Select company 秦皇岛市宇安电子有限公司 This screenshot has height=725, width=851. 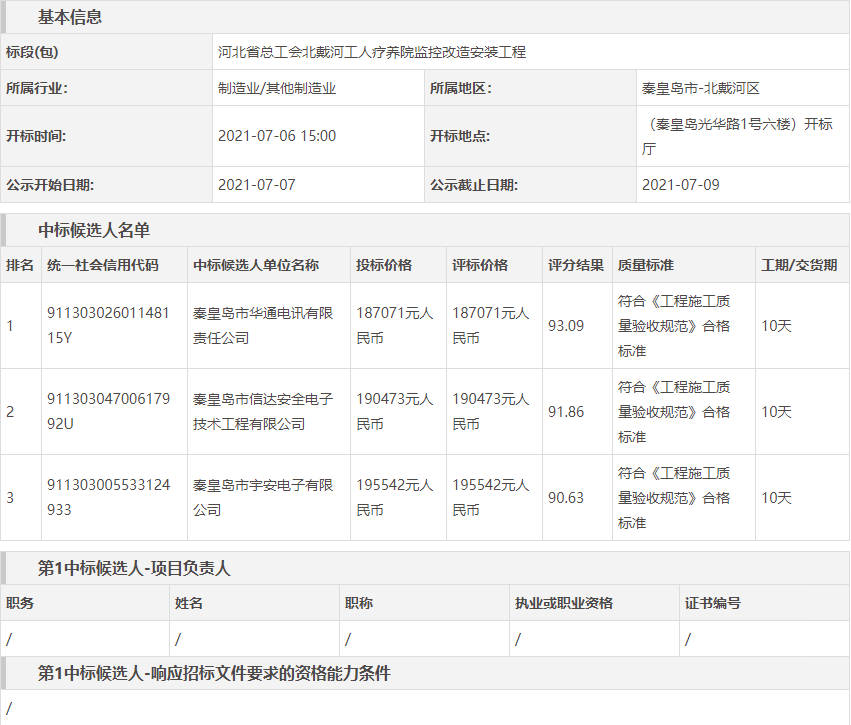[263, 497]
